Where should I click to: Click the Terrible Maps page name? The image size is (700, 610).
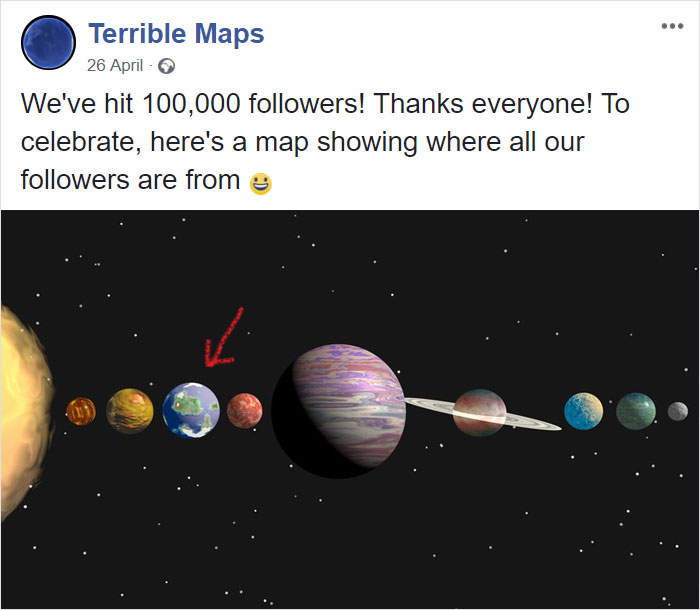click(x=176, y=33)
